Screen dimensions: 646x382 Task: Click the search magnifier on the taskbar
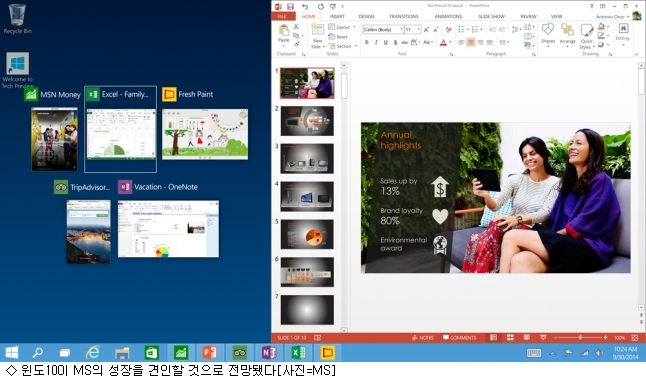click(x=38, y=352)
